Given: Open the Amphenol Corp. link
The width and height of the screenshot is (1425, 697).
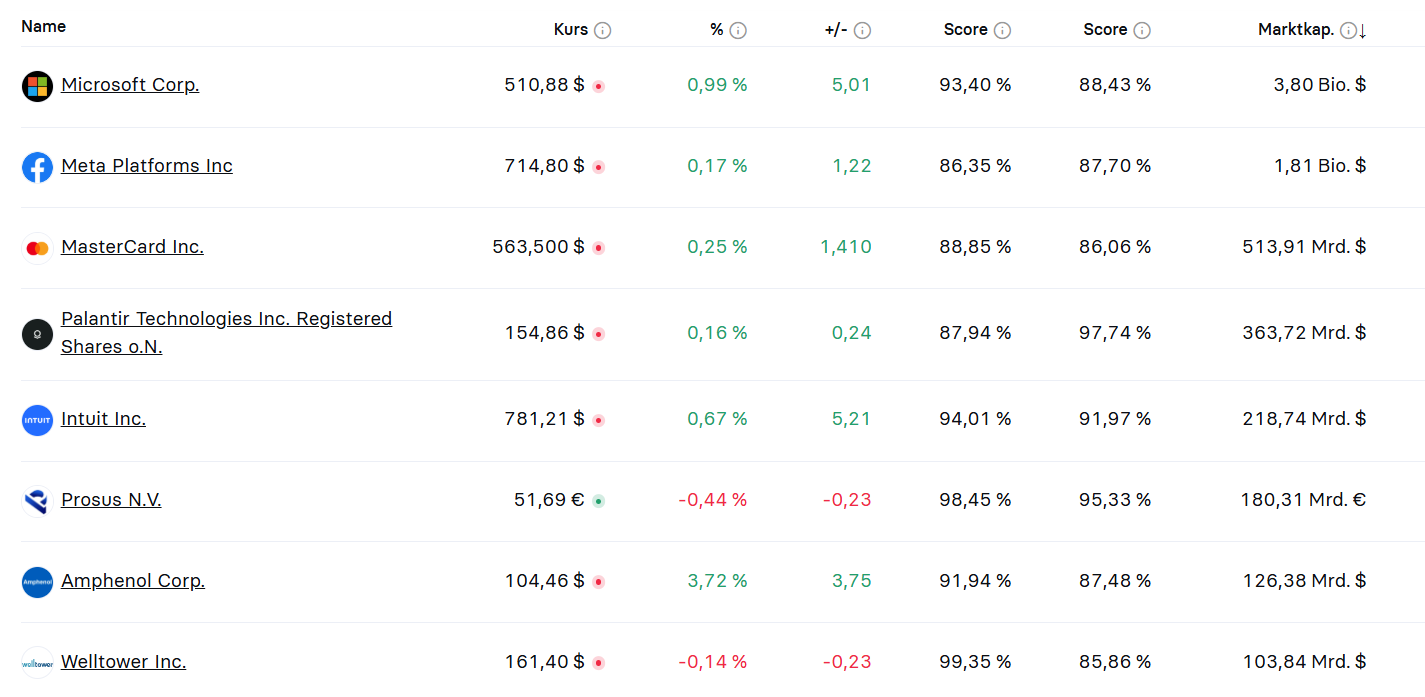Looking at the screenshot, I should pyautogui.click(x=133, y=581).
